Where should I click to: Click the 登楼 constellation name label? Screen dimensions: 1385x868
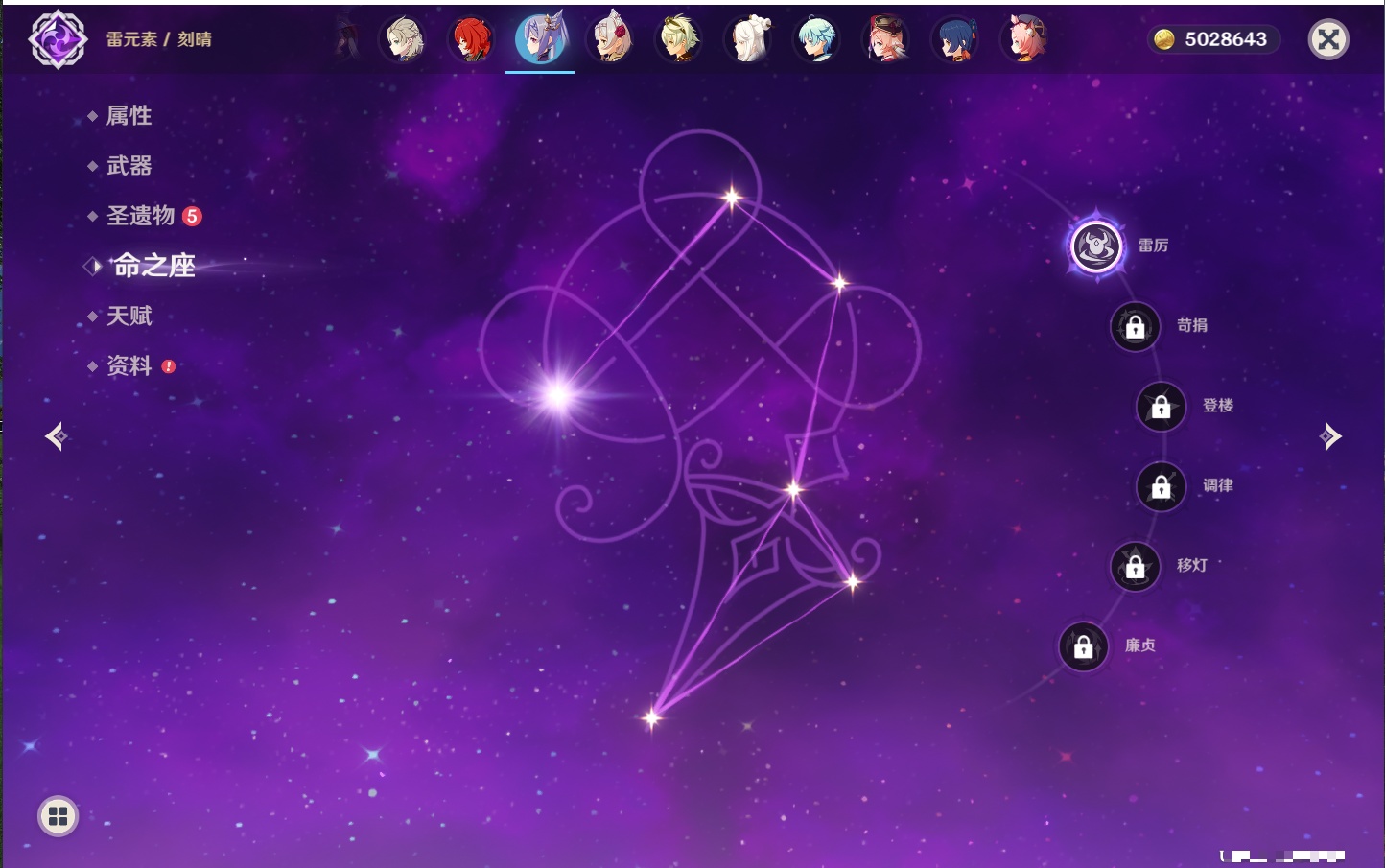1218,405
